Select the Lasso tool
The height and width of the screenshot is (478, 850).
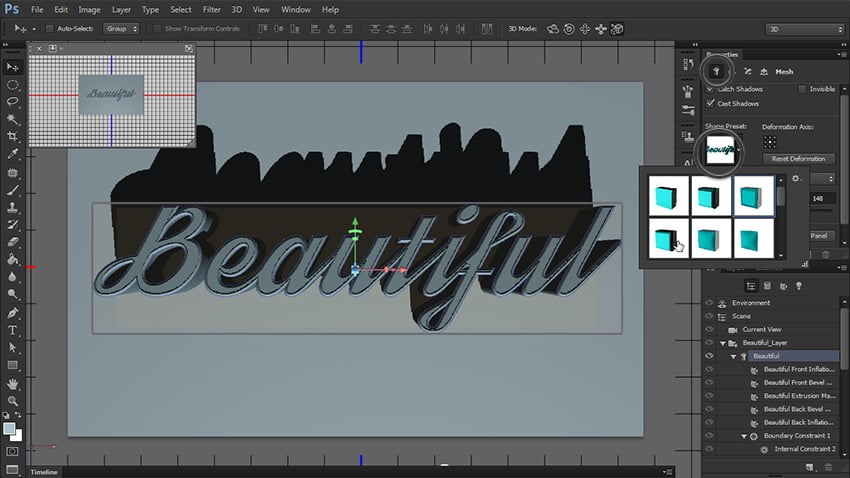(13, 101)
